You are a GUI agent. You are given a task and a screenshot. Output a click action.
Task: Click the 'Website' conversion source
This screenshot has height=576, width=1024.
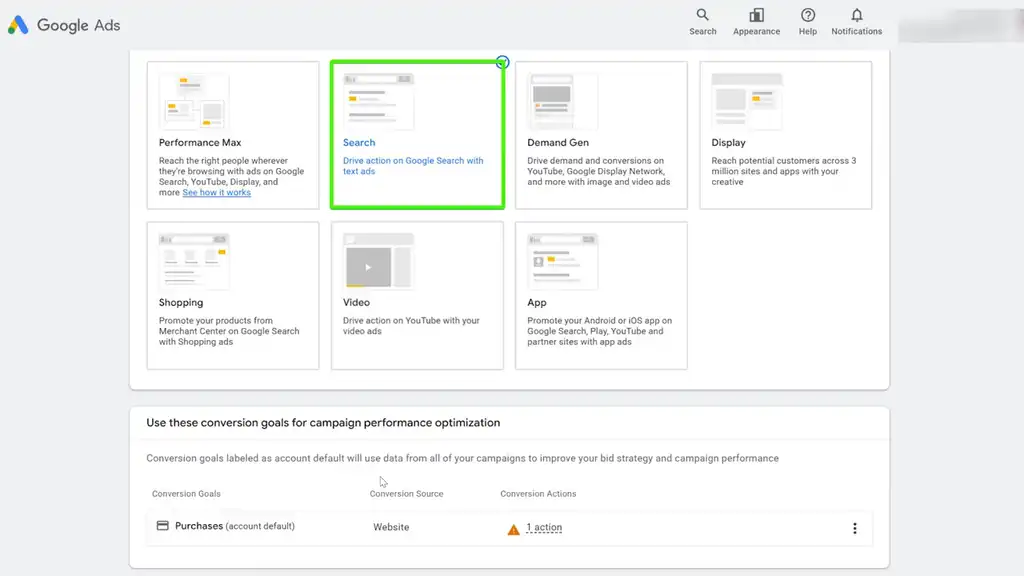coord(391,527)
